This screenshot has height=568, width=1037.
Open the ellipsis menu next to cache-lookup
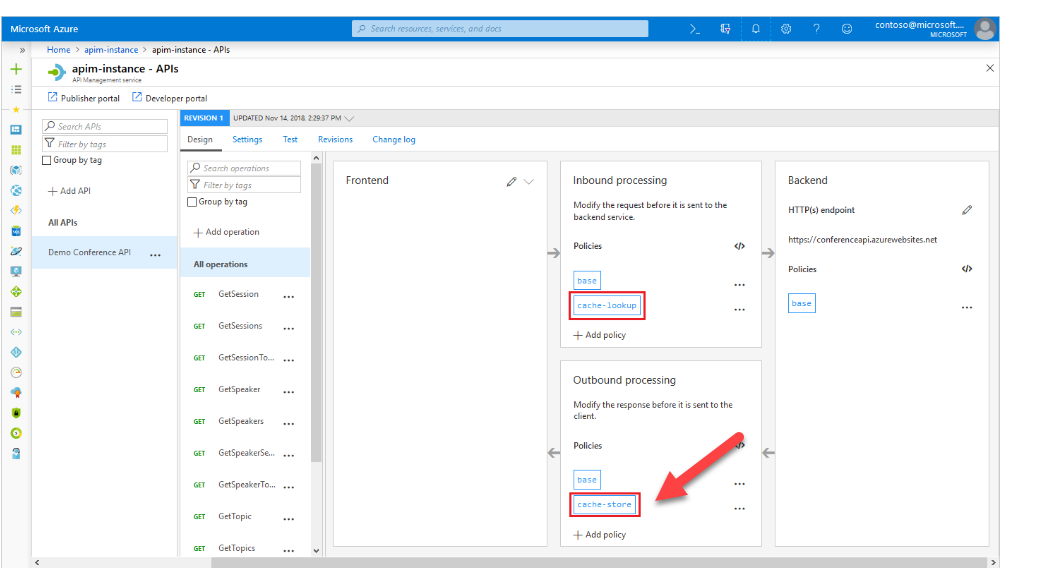point(739,309)
